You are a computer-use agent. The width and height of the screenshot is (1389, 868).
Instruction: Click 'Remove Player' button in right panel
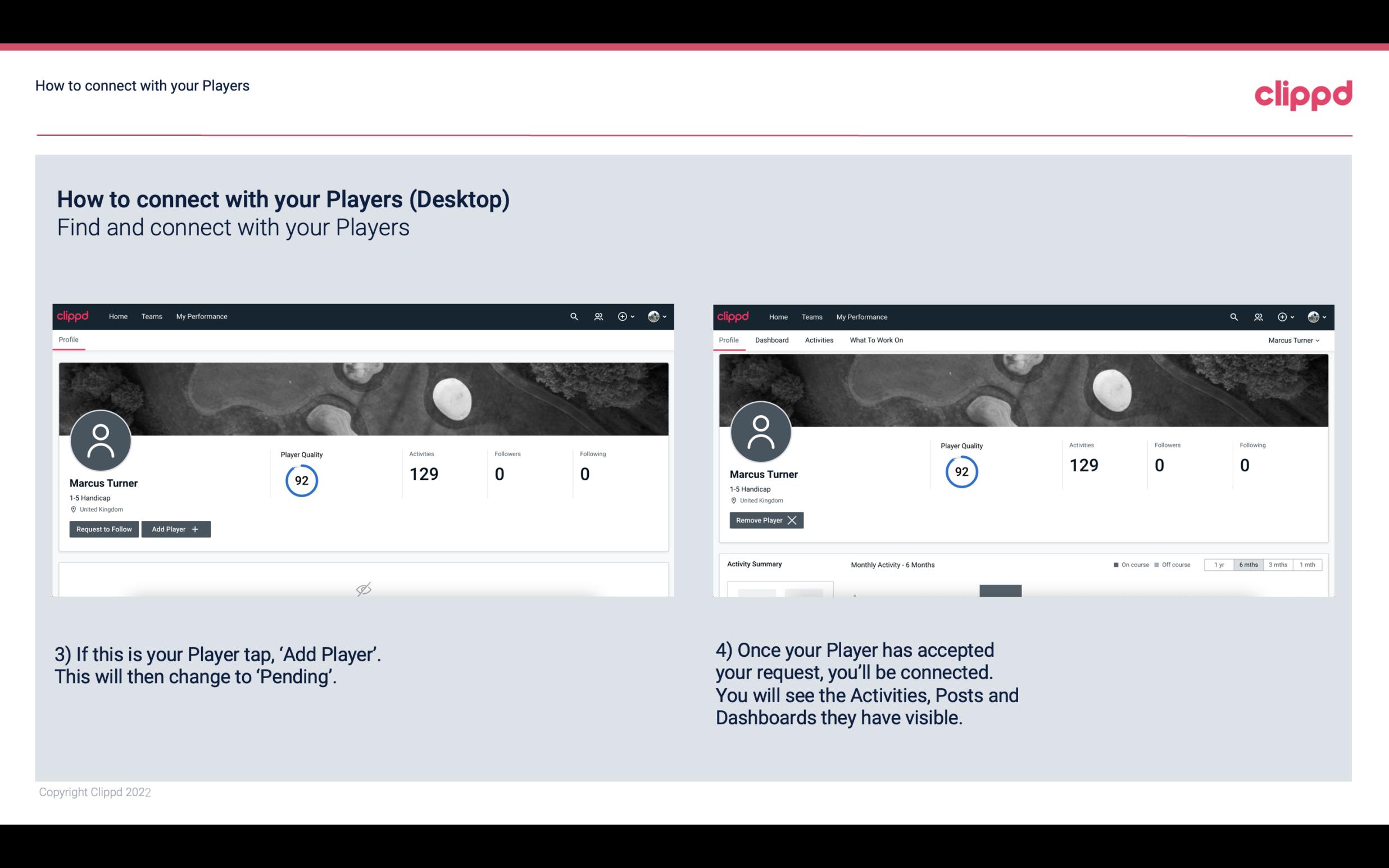[765, 520]
